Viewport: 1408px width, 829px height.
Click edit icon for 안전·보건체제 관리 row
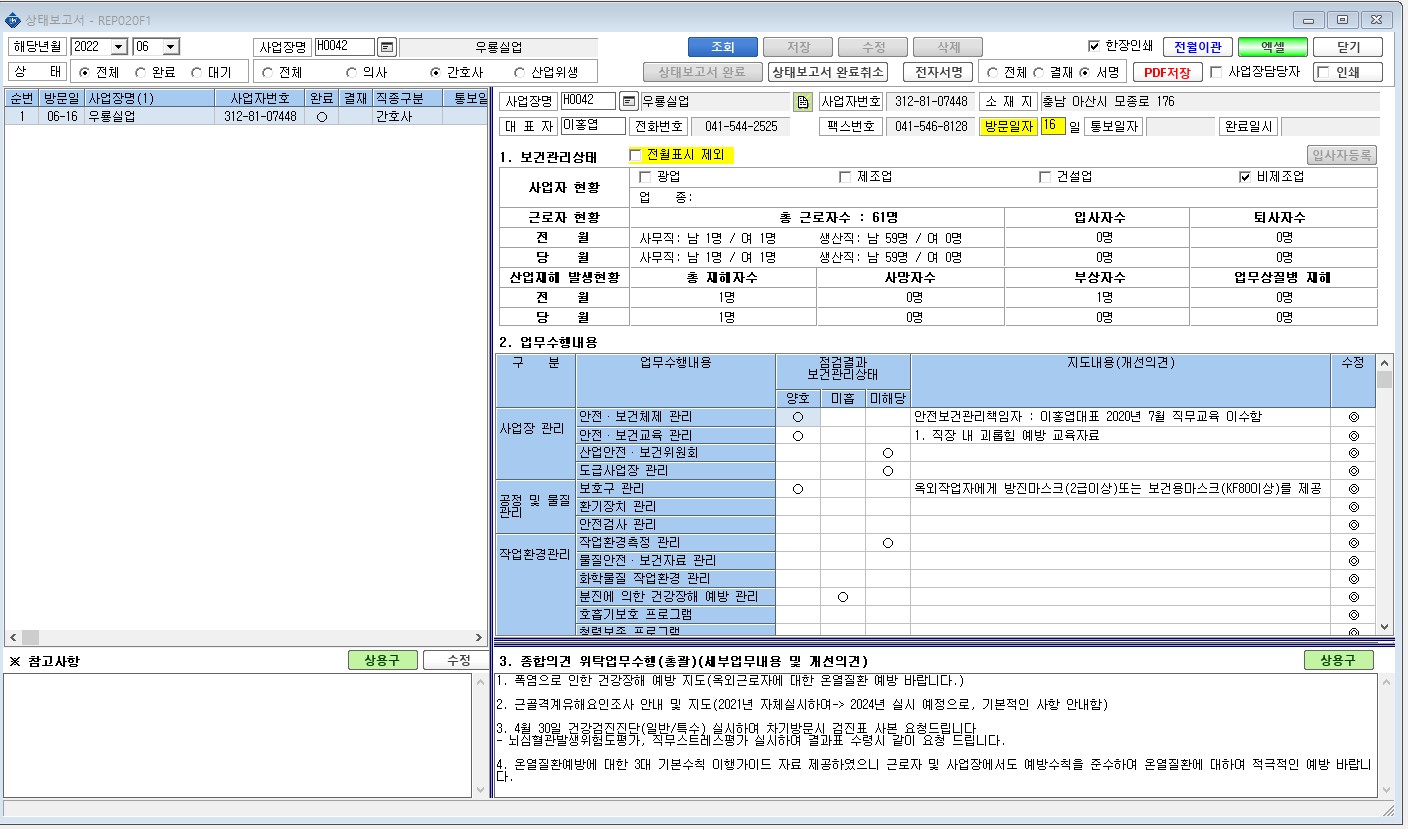click(x=1354, y=417)
